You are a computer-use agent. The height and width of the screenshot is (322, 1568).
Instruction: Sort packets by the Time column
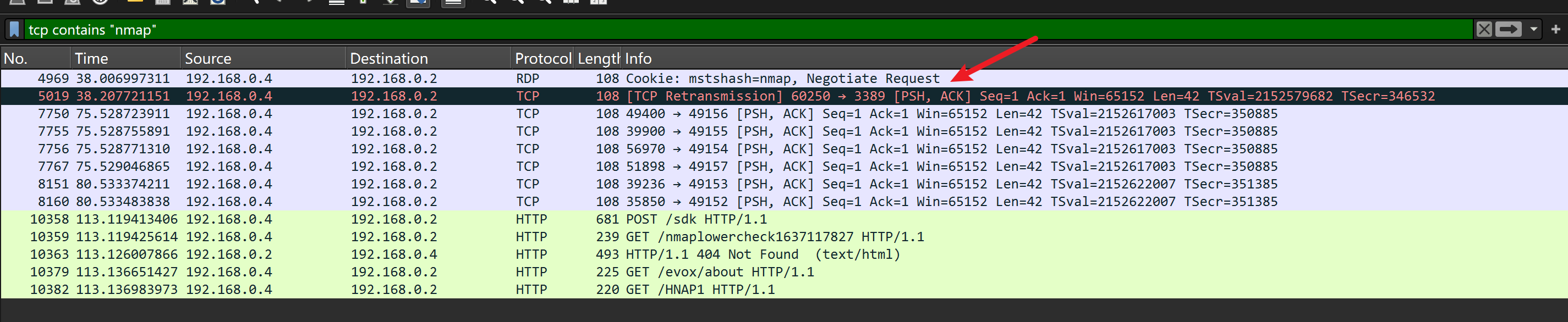[x=125, y=58]
